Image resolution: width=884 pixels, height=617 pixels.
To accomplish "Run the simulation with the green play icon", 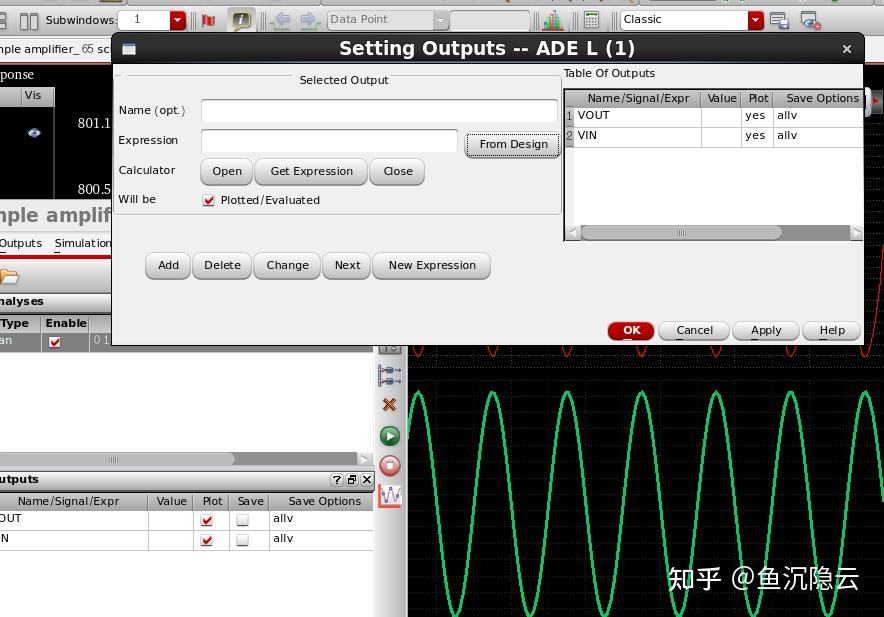I will pyautogui.click(x=389, y=435).
